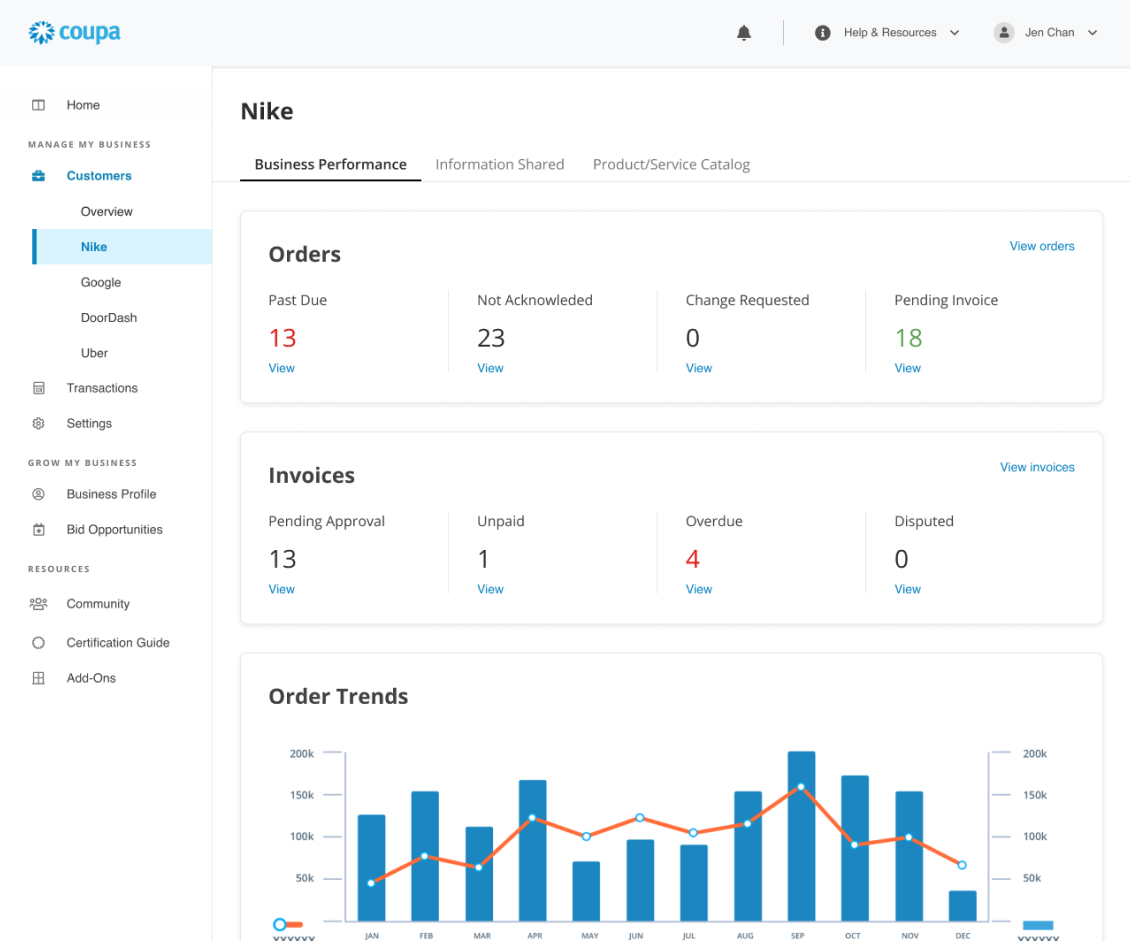This screenshot has height=941, width=1130.
Task: Click the Coupa logo
Action: pyautogui.click(x=75, y=33)
